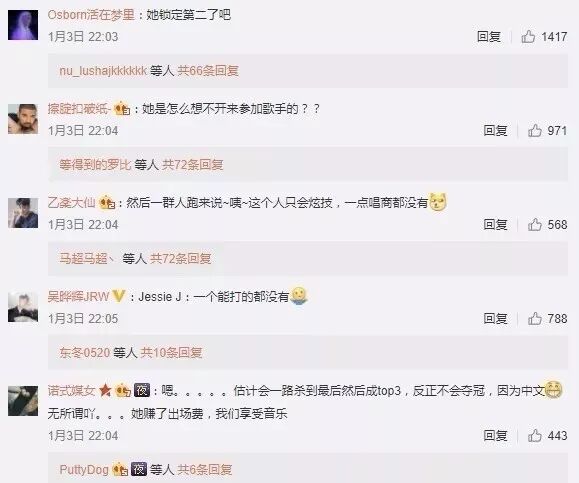Screen dimensions: 579x483
Task: Like the comment with 443 likes
Action: pos(535,435)
